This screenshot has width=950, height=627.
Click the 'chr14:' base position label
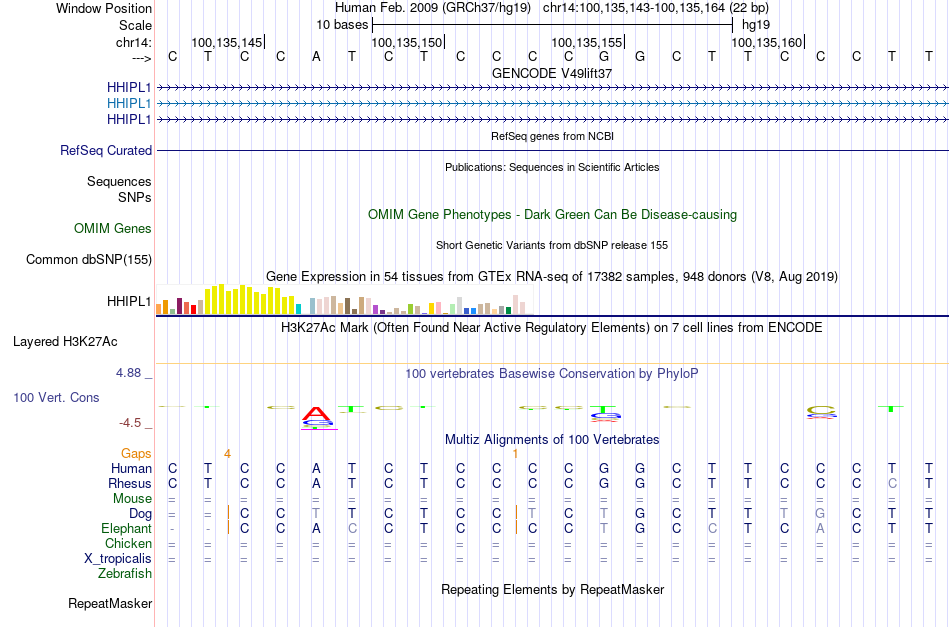(x=134, y=42)
